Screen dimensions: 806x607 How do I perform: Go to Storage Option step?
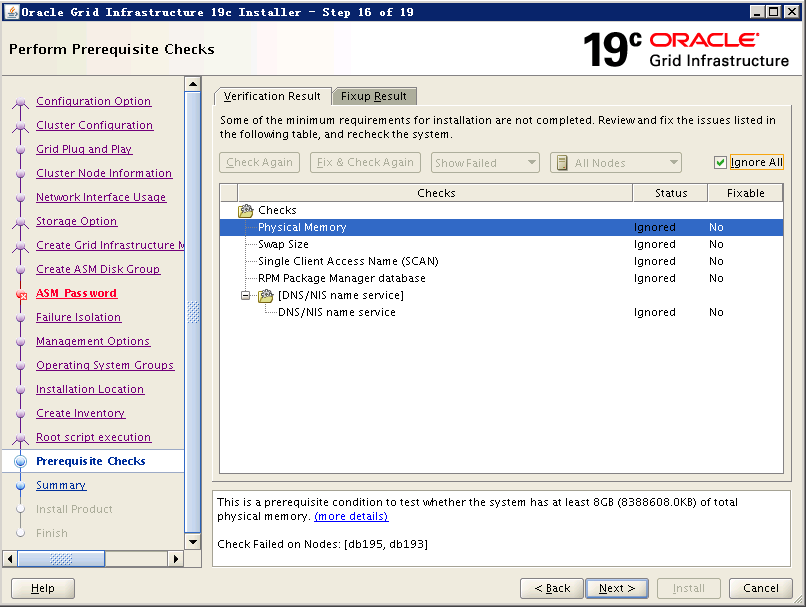77,221
